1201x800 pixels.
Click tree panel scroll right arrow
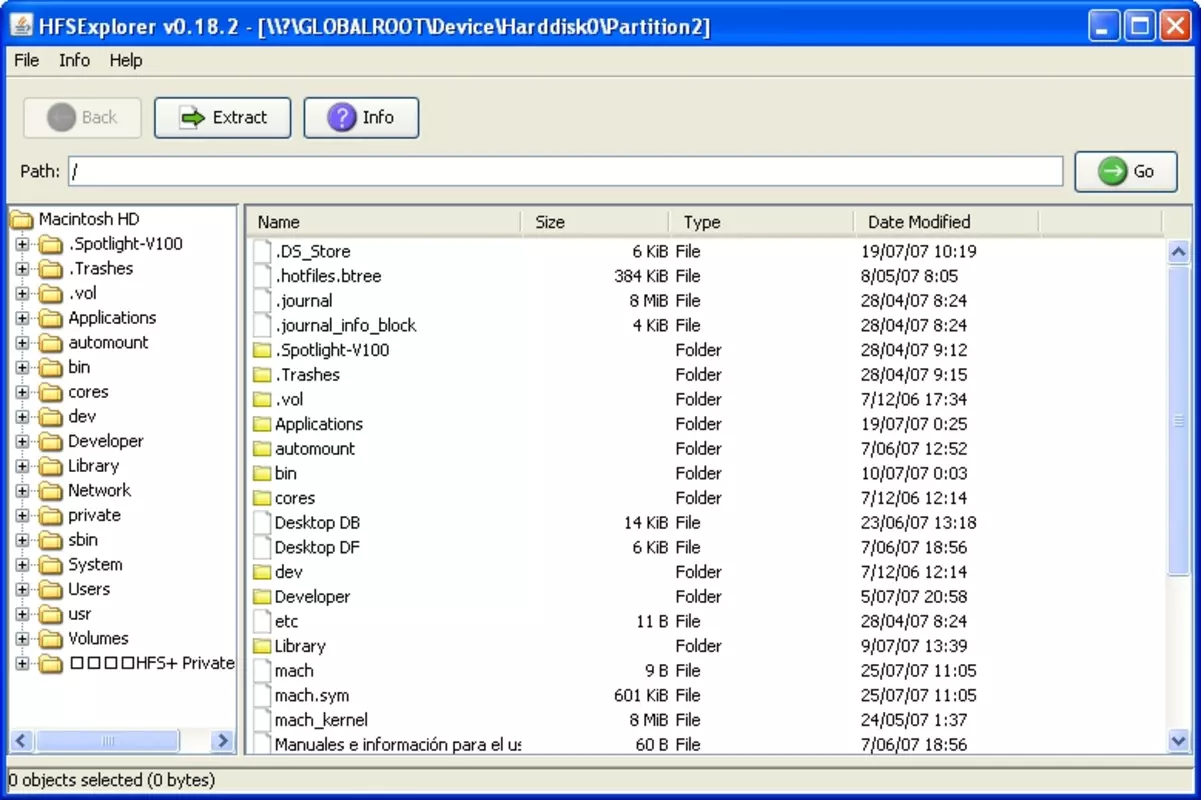(x=223, y=741)
